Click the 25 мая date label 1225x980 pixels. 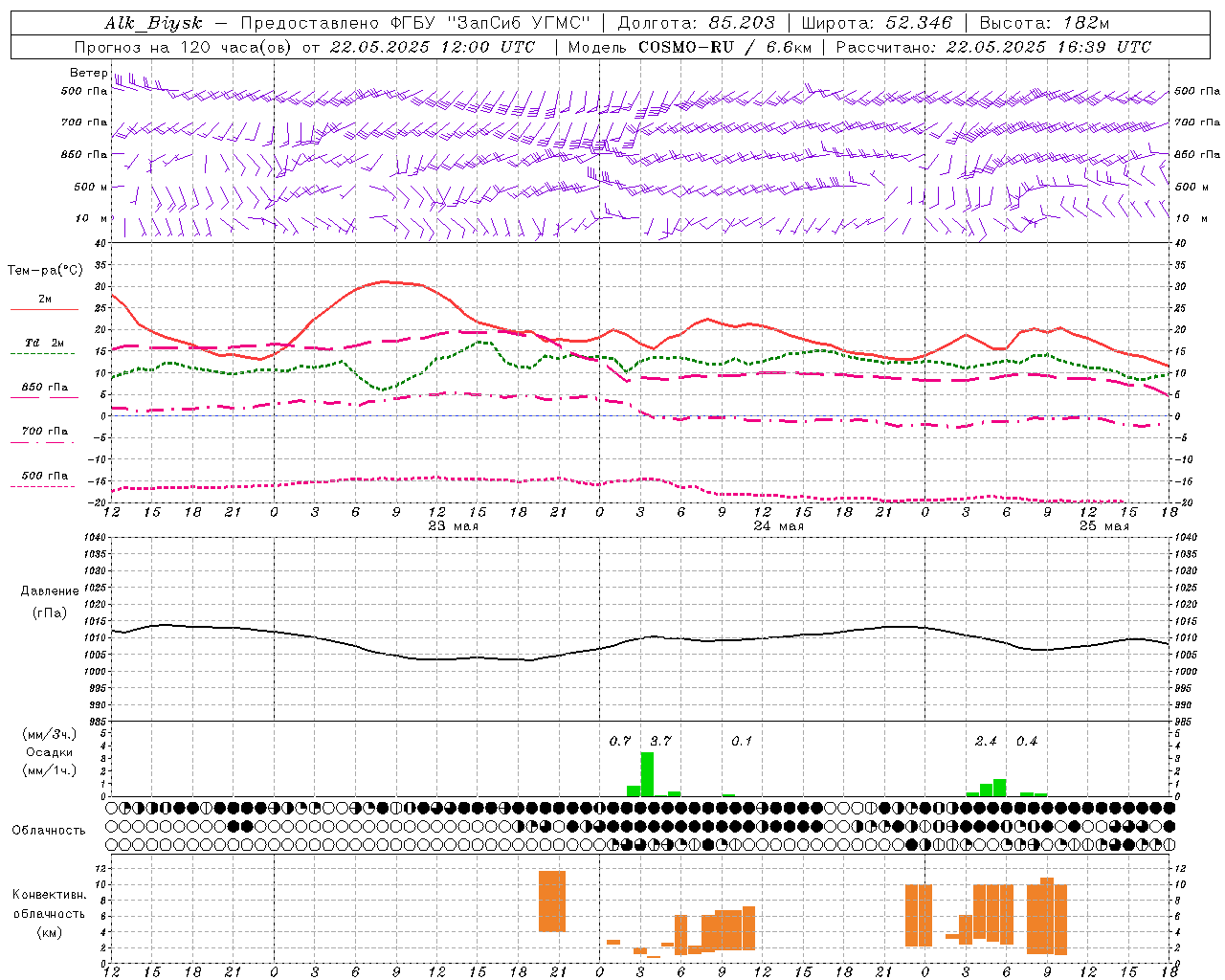coord(1103,525)
